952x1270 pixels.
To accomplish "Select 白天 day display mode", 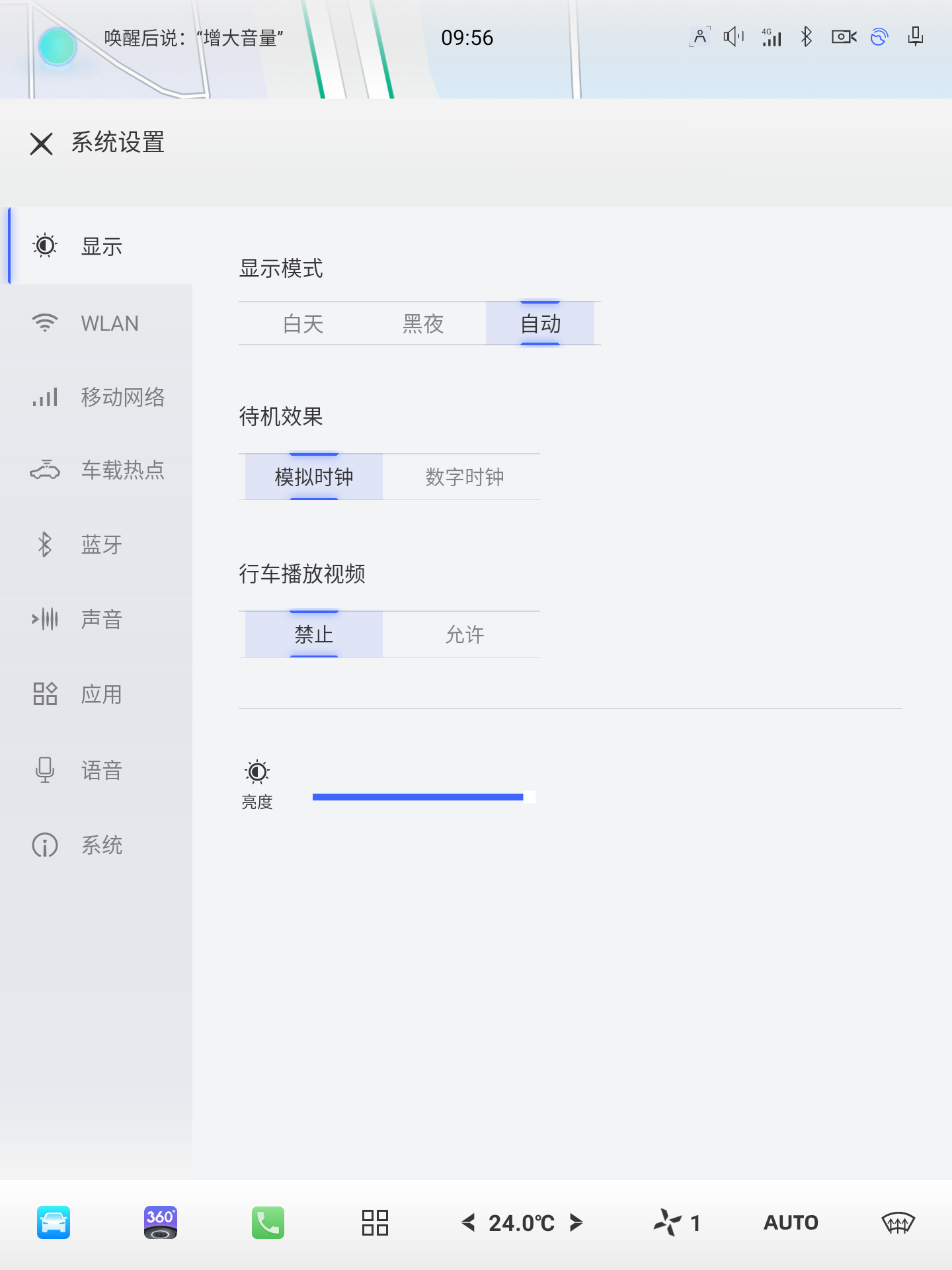I will pos(303,324).
